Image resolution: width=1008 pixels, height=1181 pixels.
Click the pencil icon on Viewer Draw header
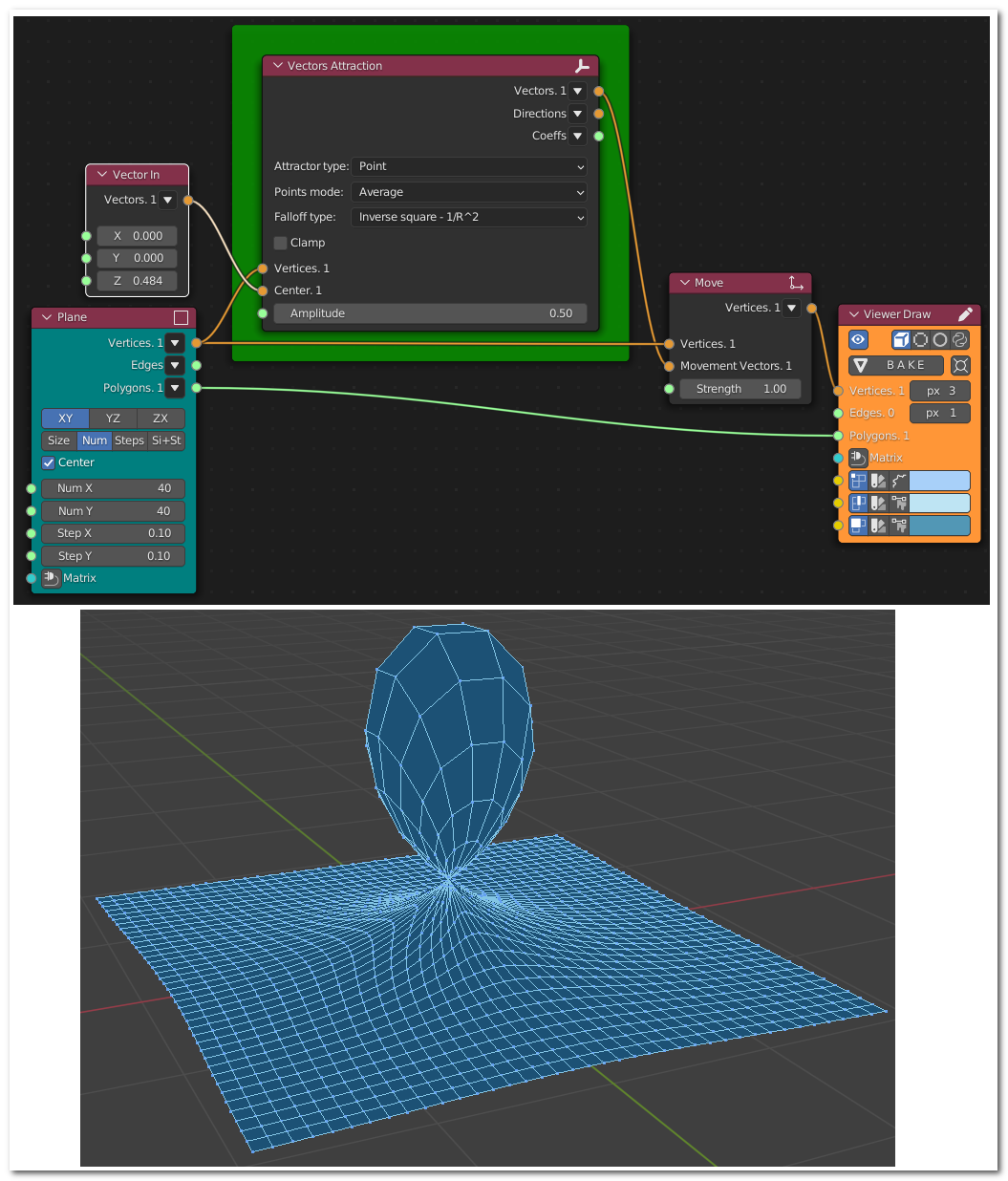tap(965, 314)
